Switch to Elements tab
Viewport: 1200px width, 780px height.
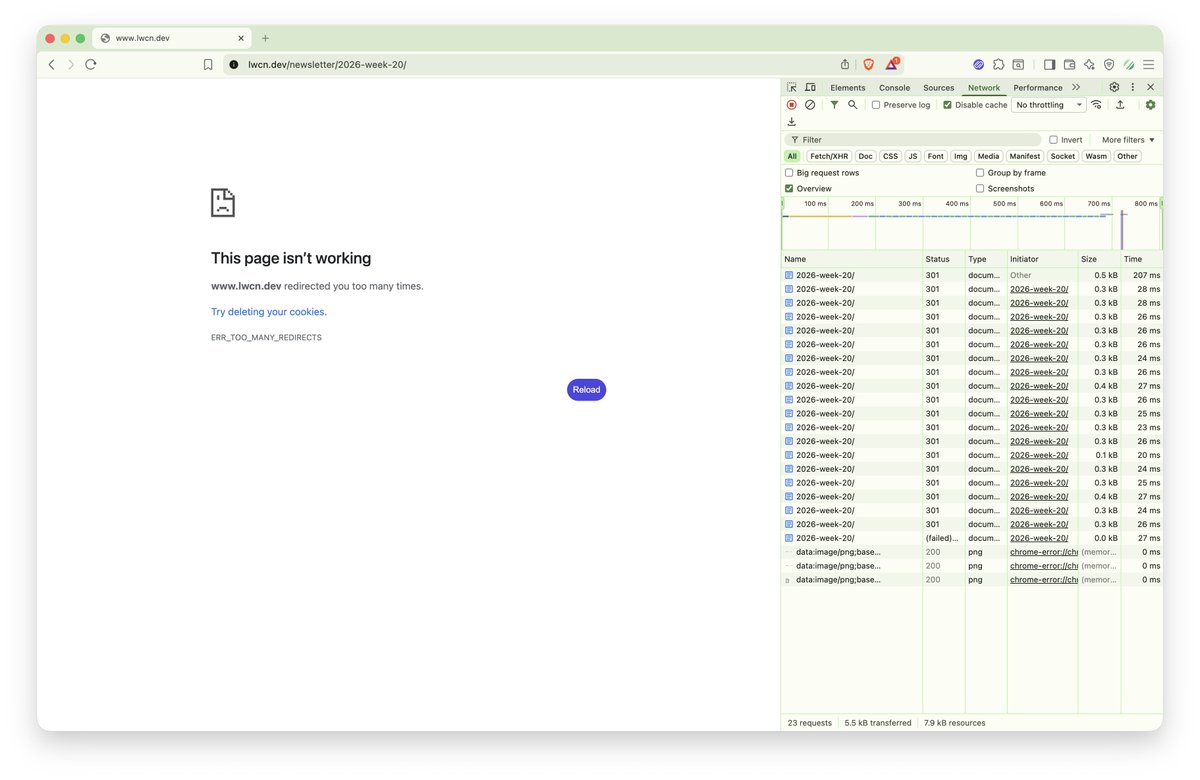pos(848,88)
